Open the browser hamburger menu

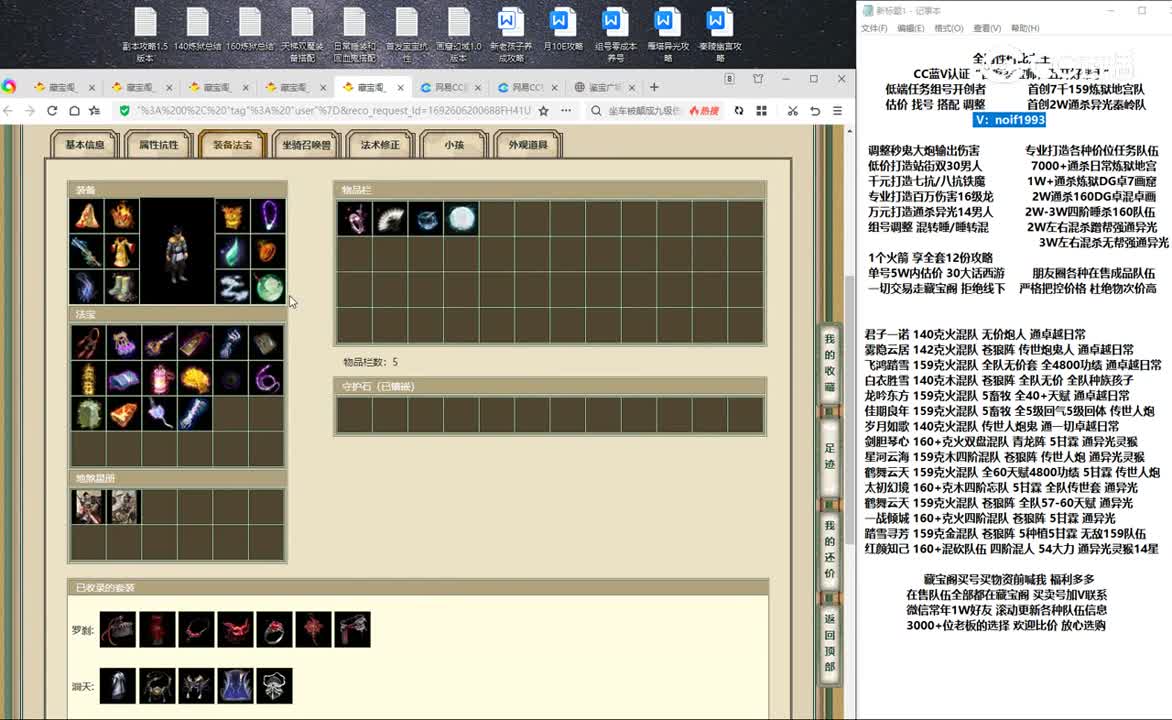(x=838, y=111)
